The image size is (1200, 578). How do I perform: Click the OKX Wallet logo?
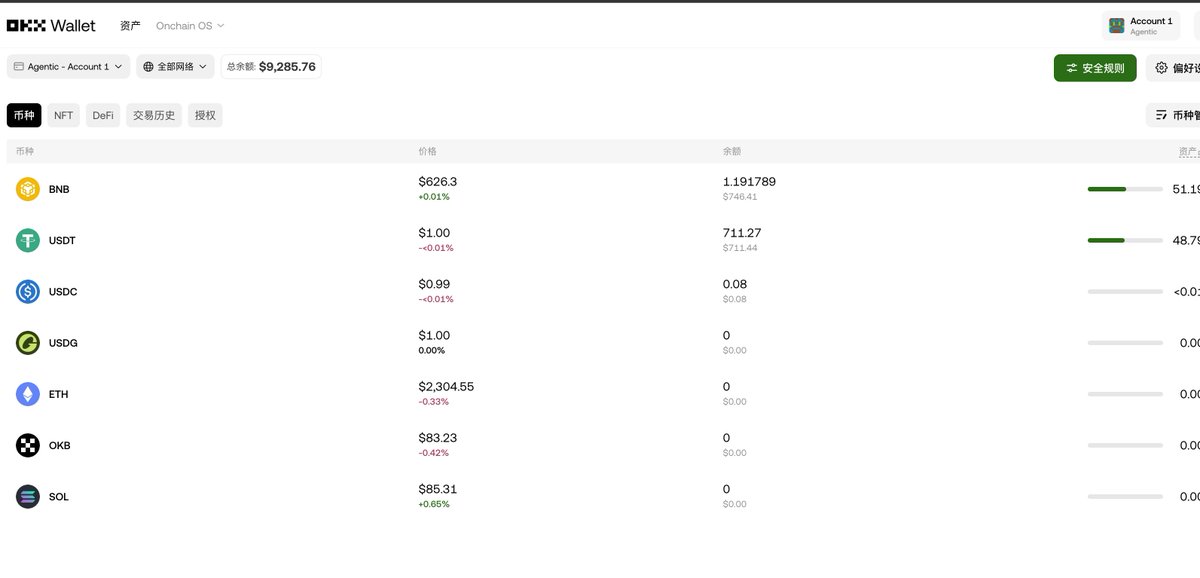click(51, 25)
